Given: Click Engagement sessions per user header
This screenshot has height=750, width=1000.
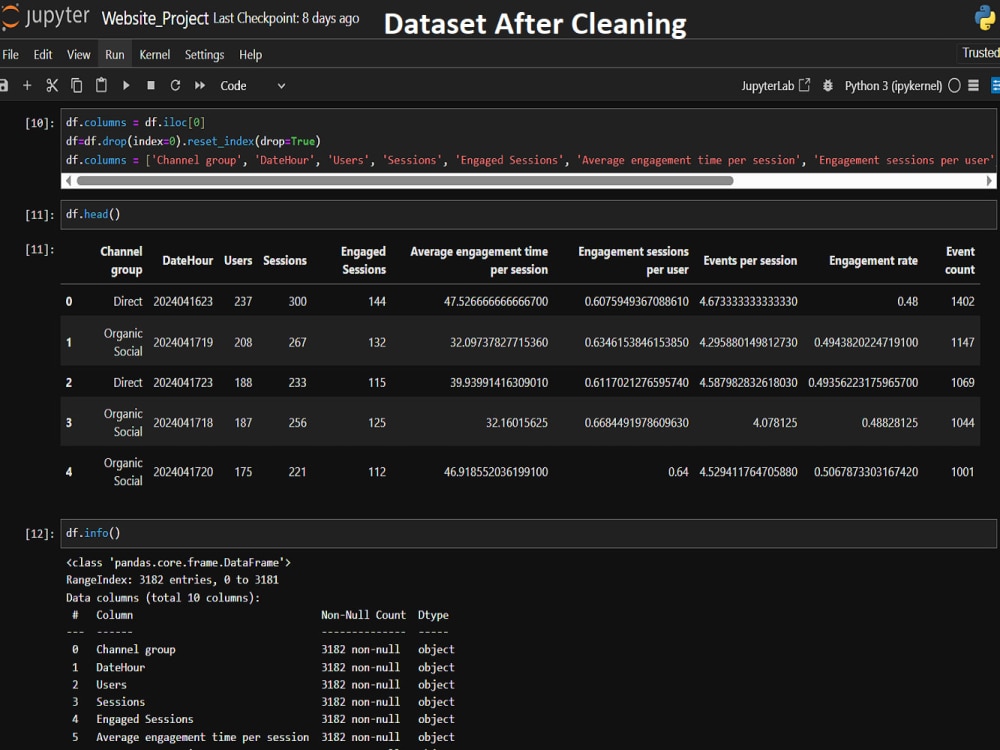Looking at the screenshot, I should pyautogui.click(x=633, y=260).
